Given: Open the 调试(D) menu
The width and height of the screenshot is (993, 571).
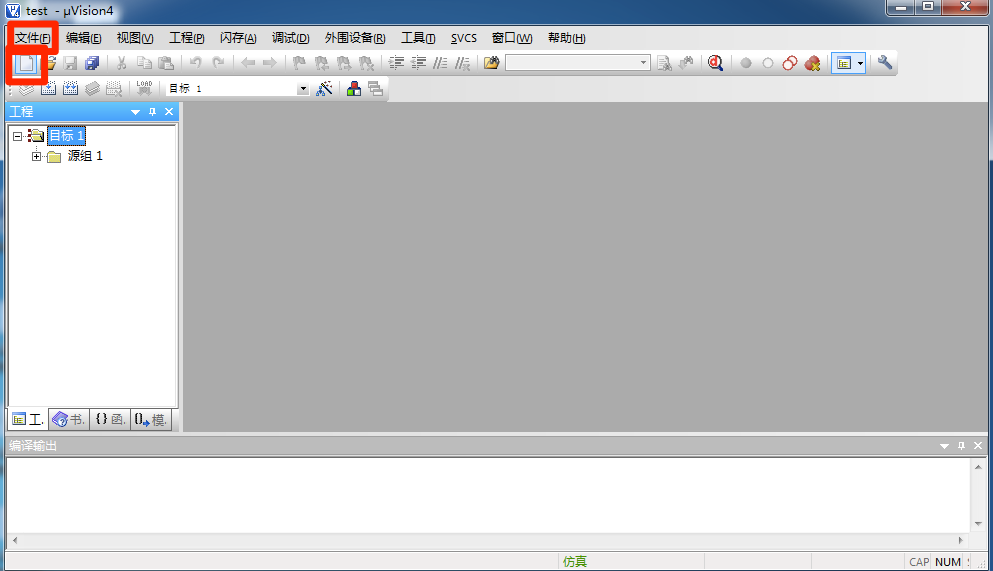Looking at the screenshot, I should coord(290,38).
